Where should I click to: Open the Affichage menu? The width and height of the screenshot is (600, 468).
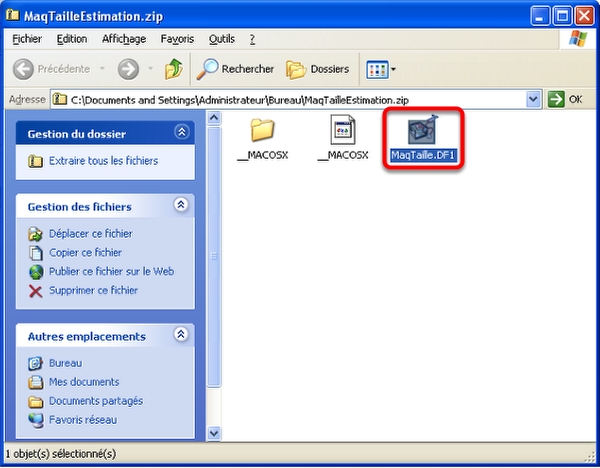pyautogui.click(x=124, y=39)
